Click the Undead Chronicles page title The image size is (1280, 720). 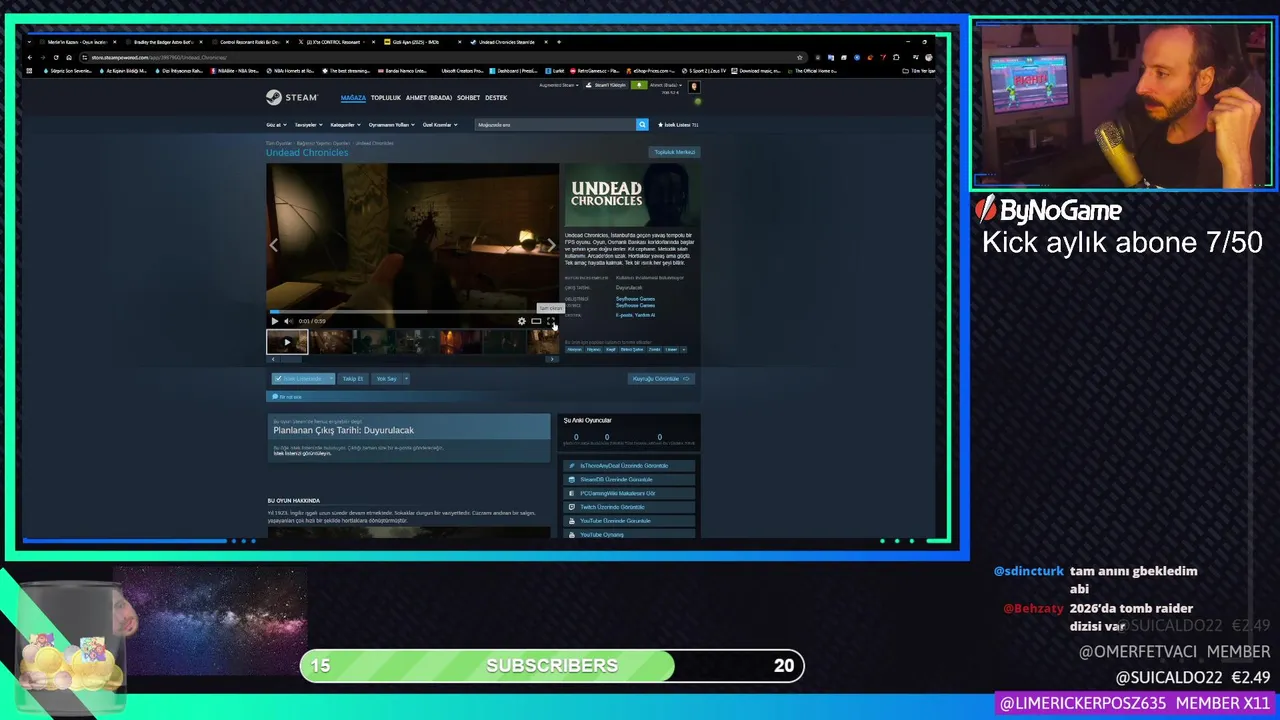click(x=307, y=153)
